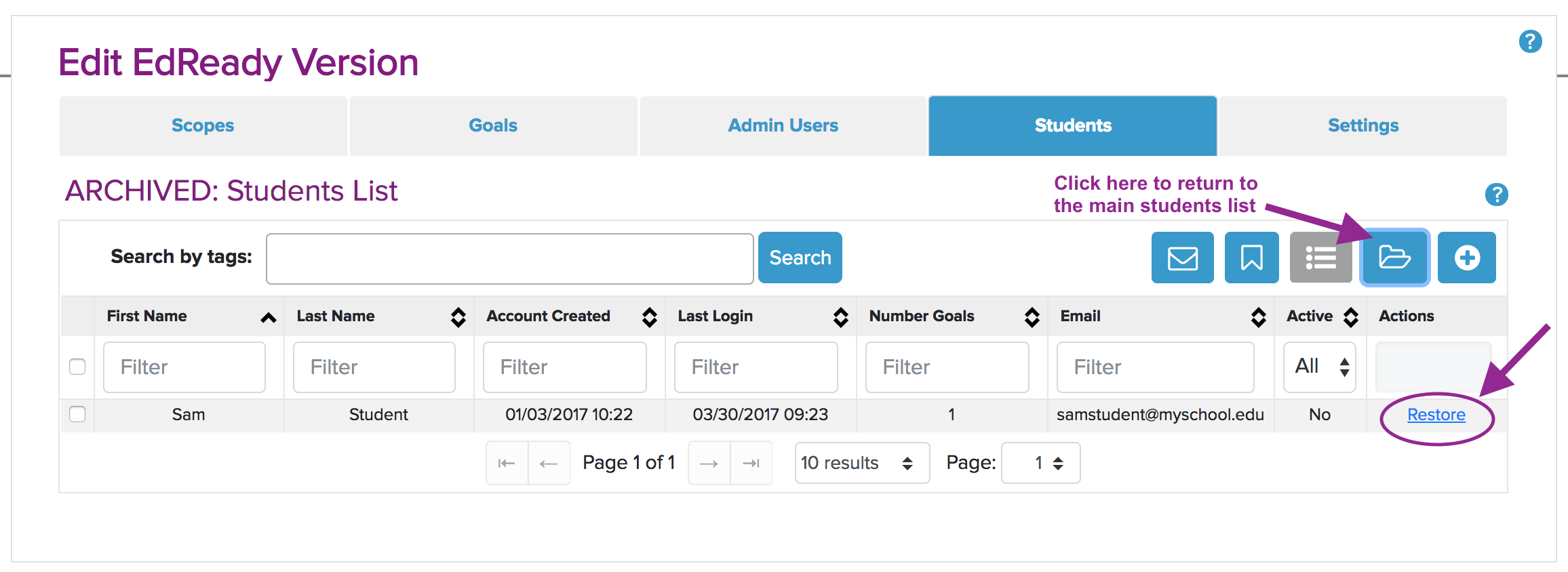Click the 03/30/2017 09:23 last login cell

(x=760, y=415)
